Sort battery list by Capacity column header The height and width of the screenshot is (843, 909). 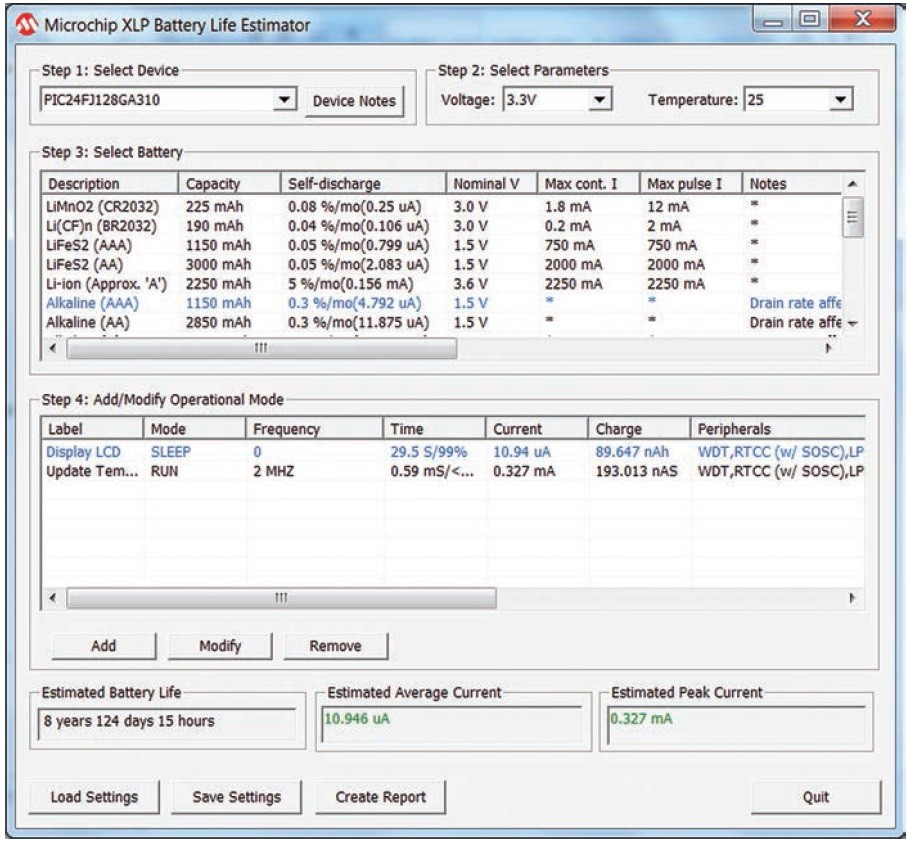pos(213,184)
